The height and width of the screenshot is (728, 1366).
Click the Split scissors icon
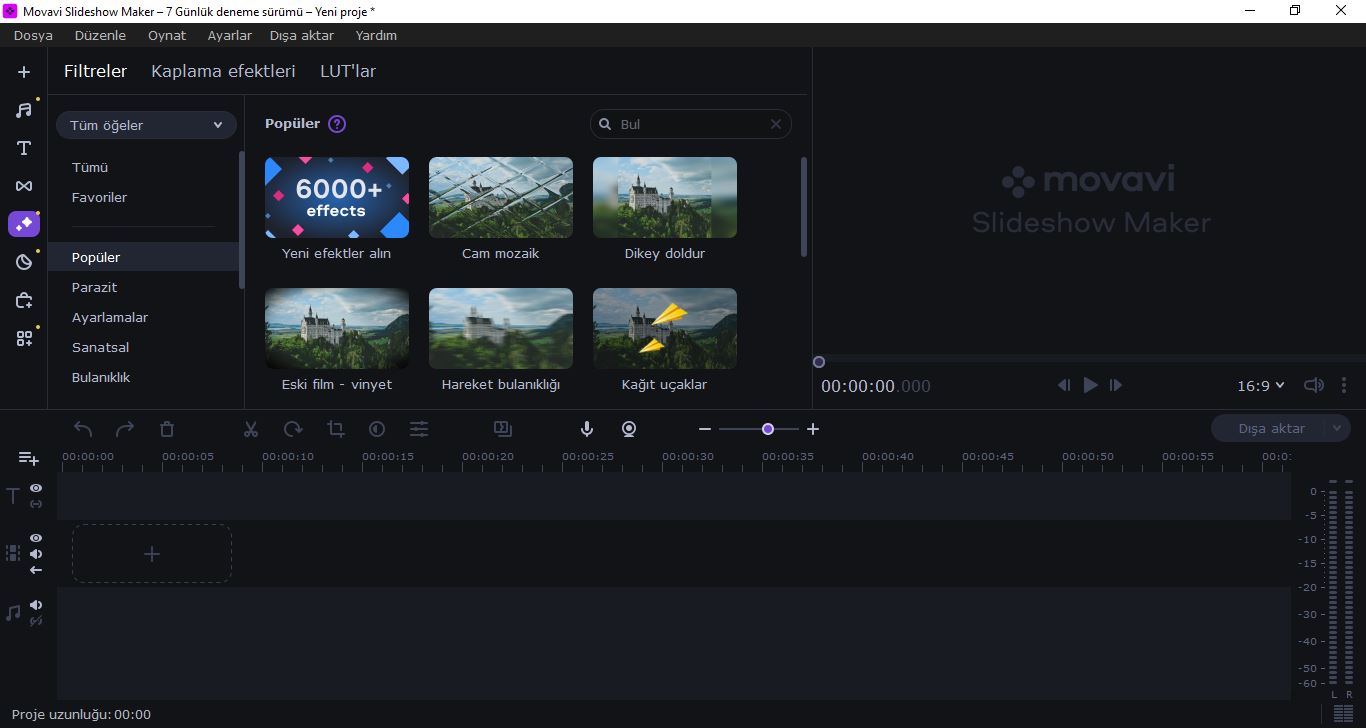click(x=251, y=429)
